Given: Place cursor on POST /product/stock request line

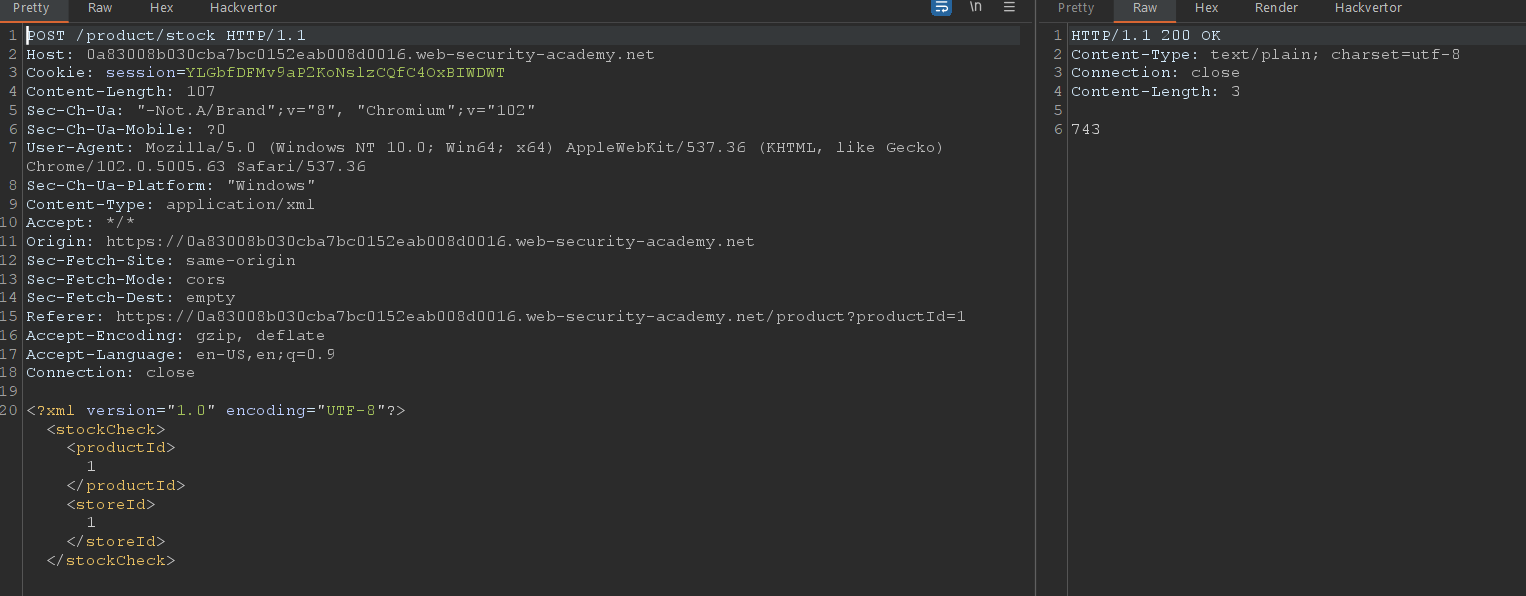Looking at the screenshot, I should click(165, 36).
